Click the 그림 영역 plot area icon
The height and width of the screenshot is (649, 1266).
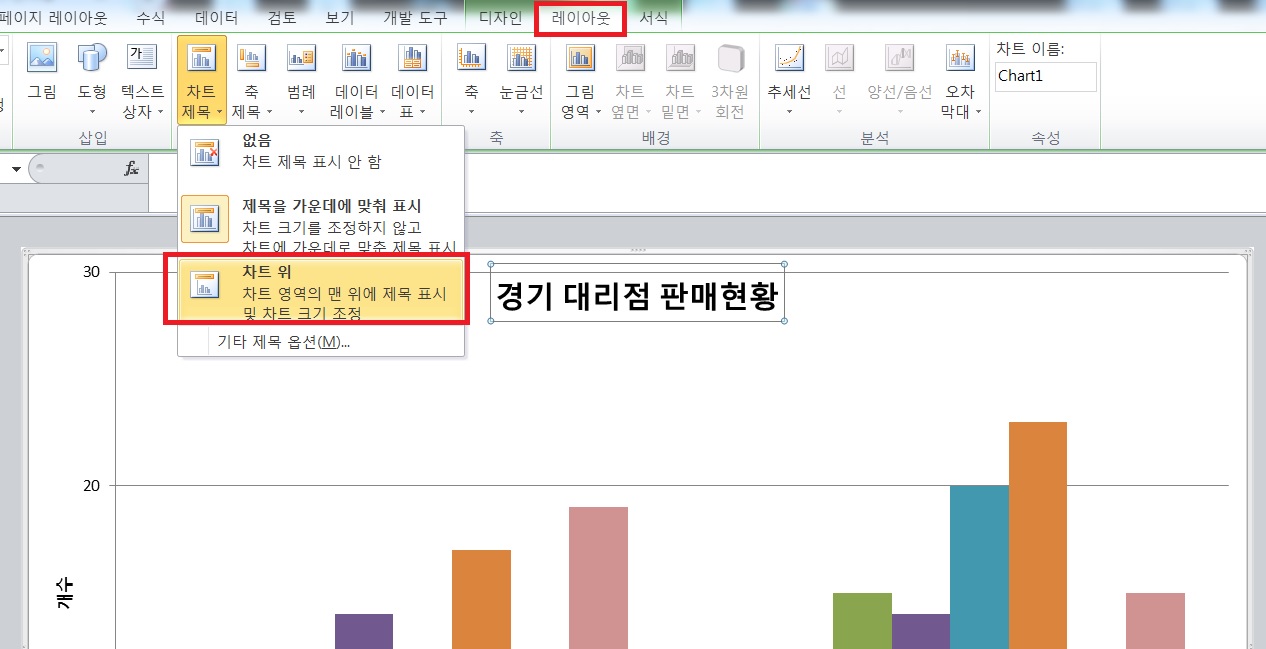580,78
